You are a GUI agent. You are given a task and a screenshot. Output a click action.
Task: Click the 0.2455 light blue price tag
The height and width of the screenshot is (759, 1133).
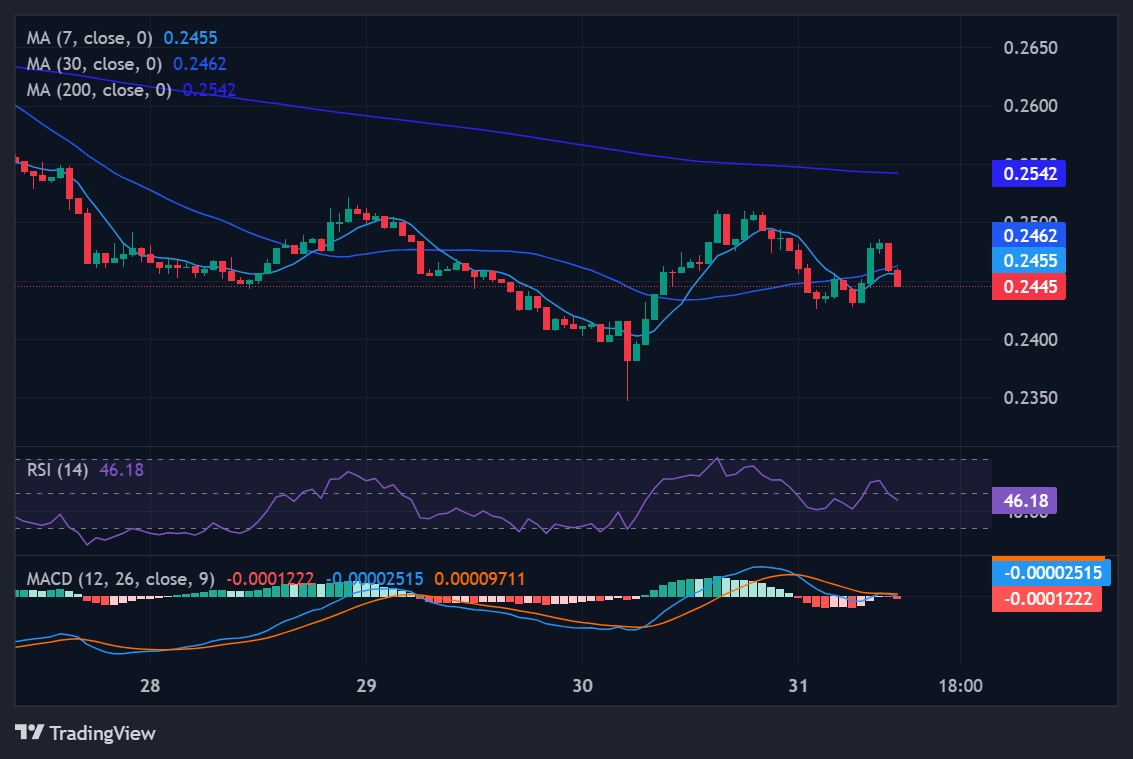tap(1028, 260)
